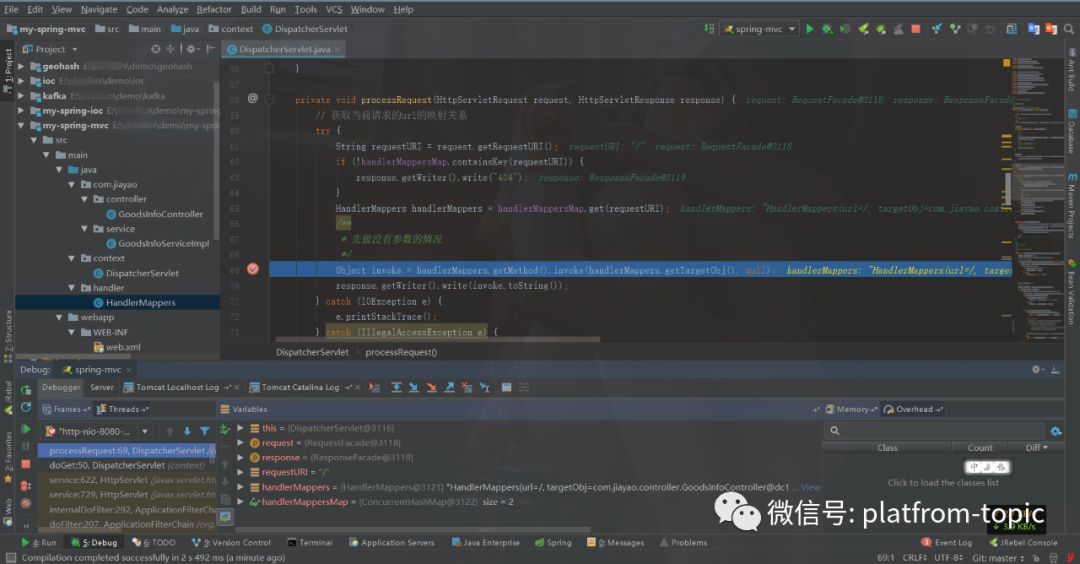Screen dimensions: 1080x564
Task: Click the Run to Cursor icon
Action: tap(485, 388)
